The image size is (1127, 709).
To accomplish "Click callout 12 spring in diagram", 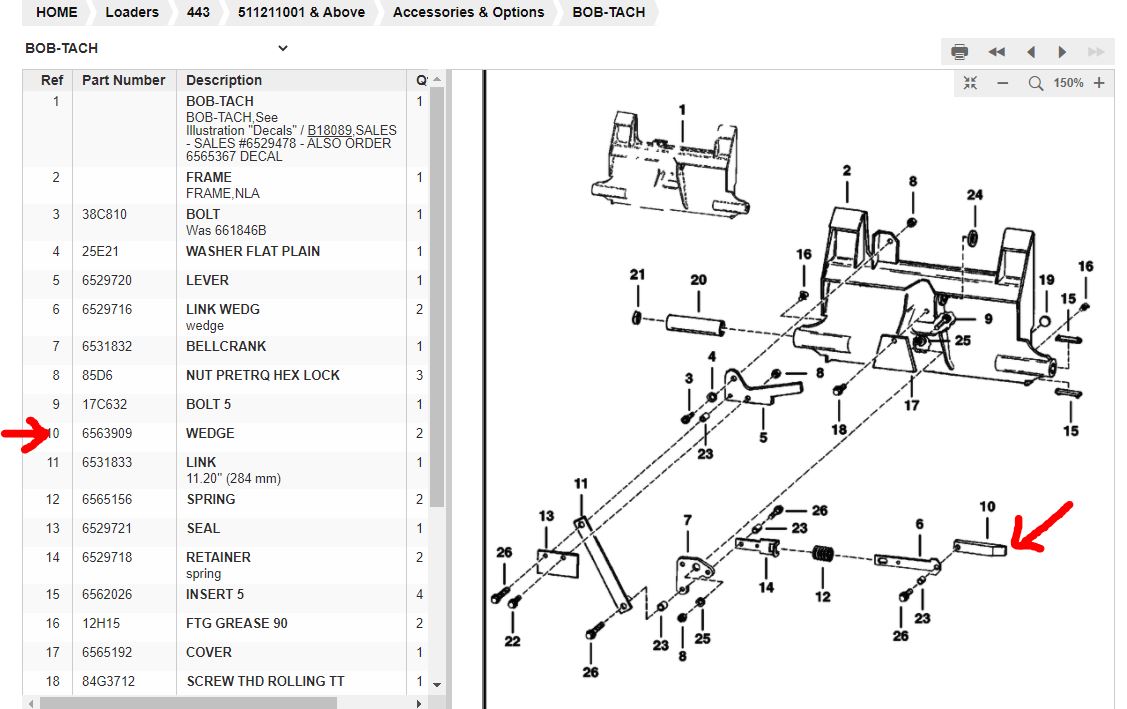I will click(823, 597).
